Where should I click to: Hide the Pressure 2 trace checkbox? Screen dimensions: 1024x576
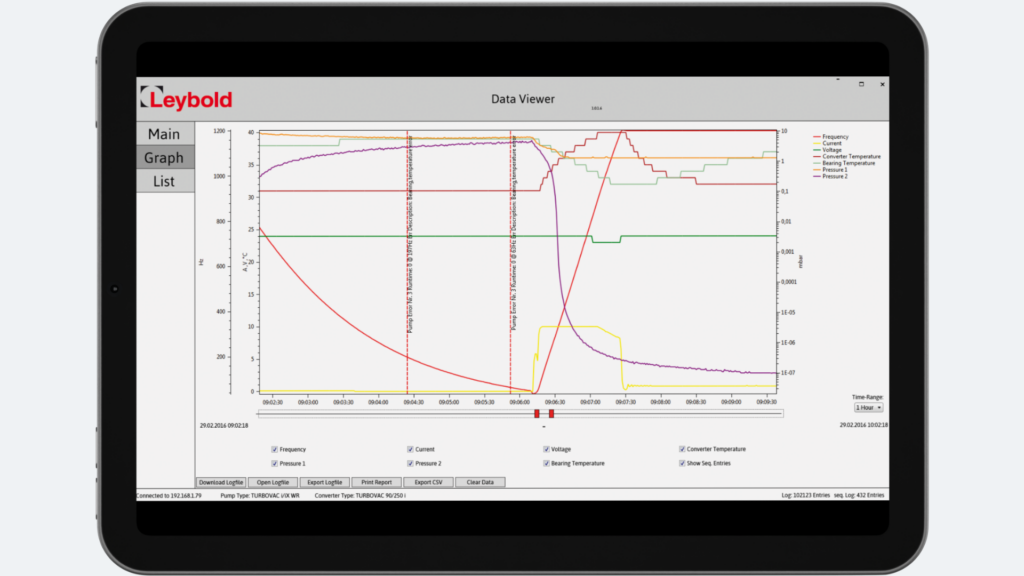pos(410,464)
